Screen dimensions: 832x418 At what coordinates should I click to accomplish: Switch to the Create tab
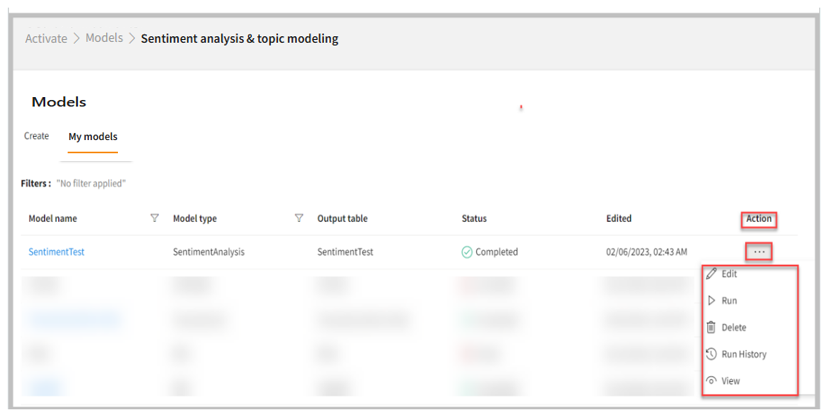coord(36,136)
